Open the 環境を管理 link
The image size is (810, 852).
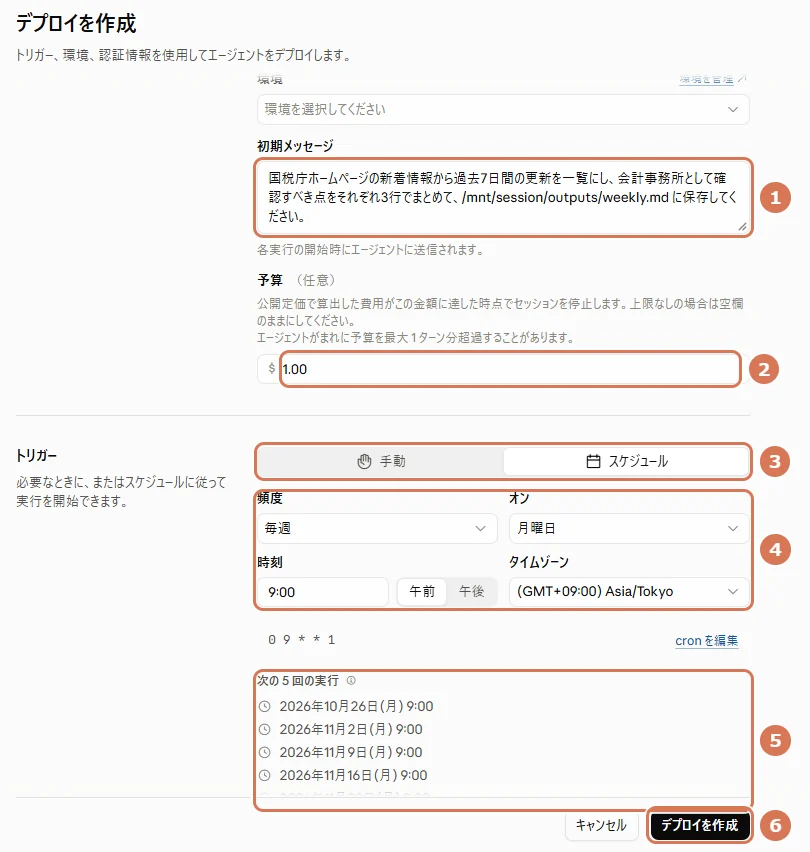(712, 79)
